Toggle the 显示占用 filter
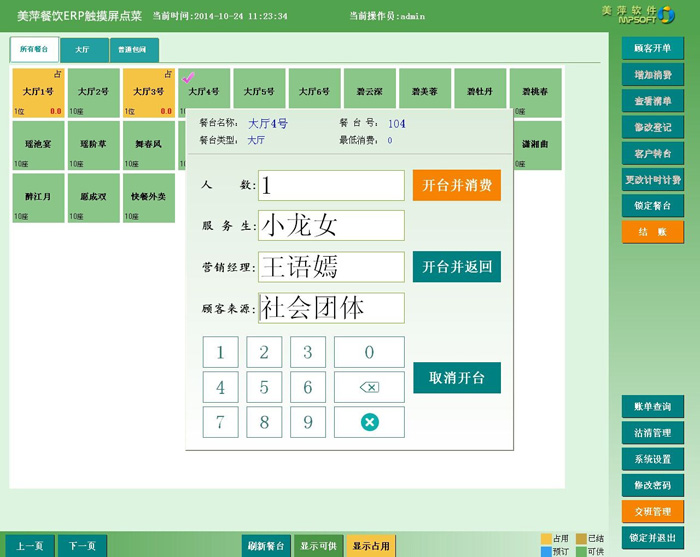The image size is (700, 557). 372,546
